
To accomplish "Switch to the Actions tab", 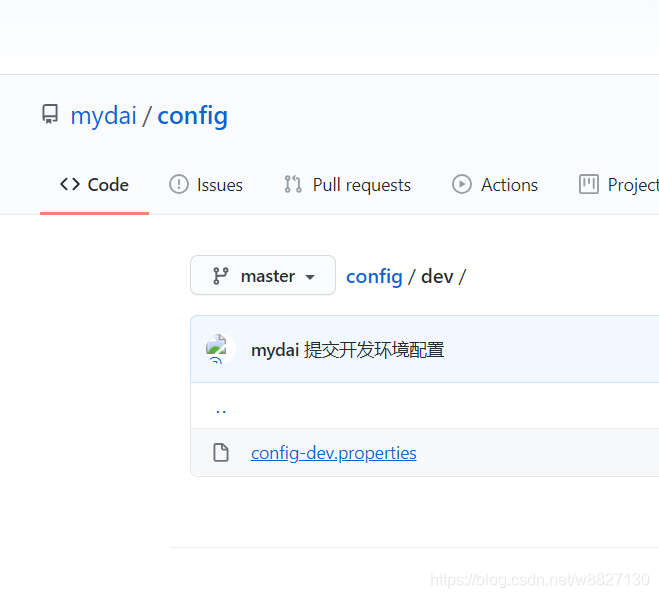I will coord(495,185).
